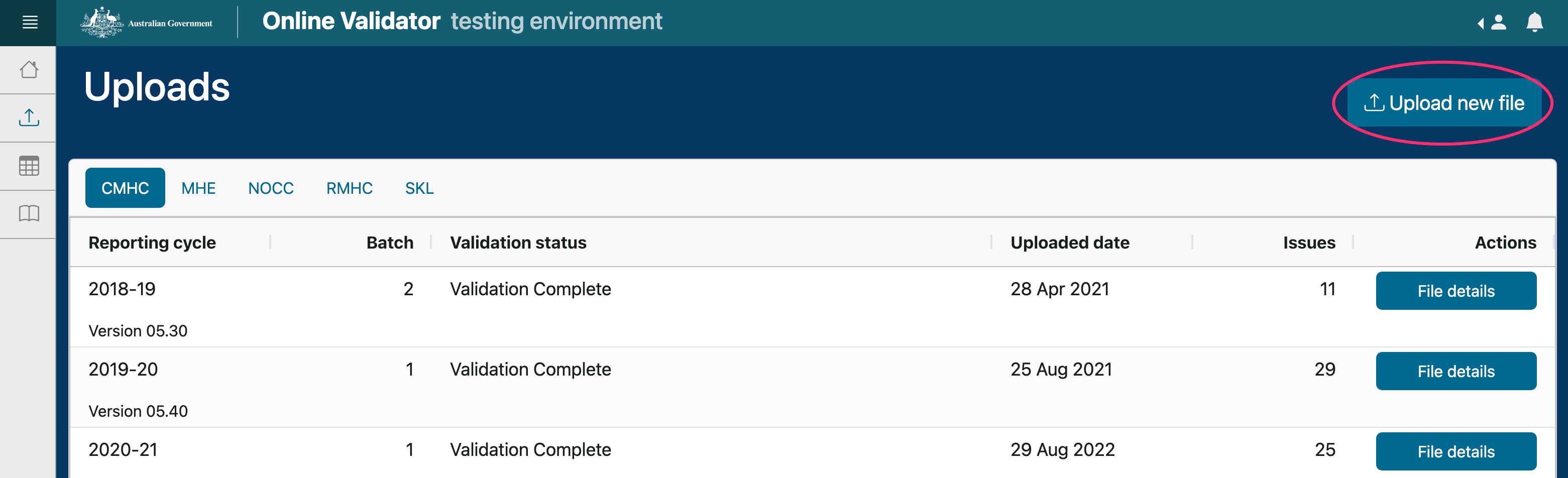The image size is (1568, 478).
Task: Open File details for 2018-19 upload
Action: click(1455, 291)
